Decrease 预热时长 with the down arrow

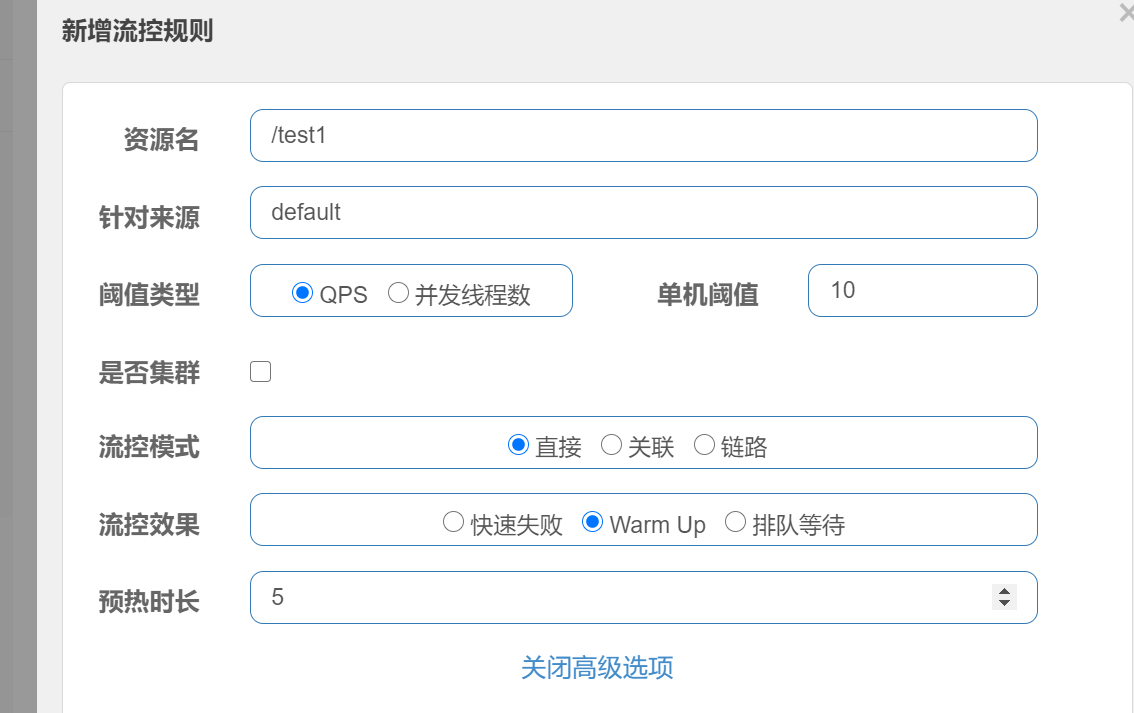[x=1004, y=603]
